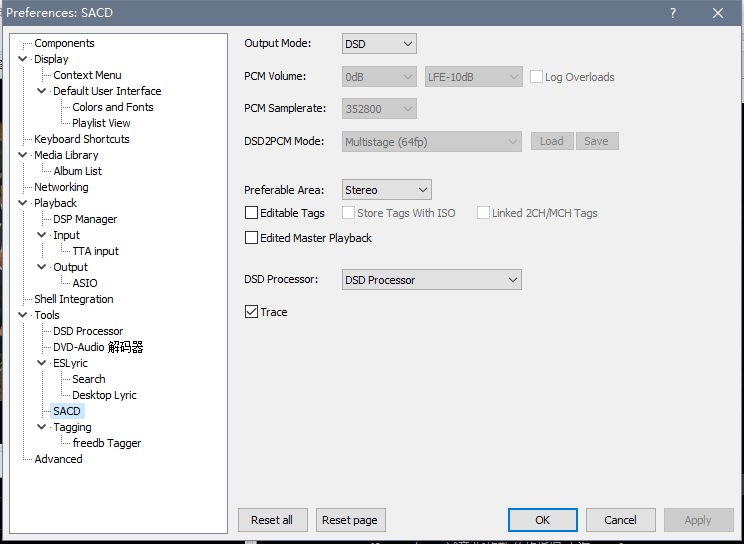Open the DSP Manager page
The image size is (744, 544).
pos(85,219)
